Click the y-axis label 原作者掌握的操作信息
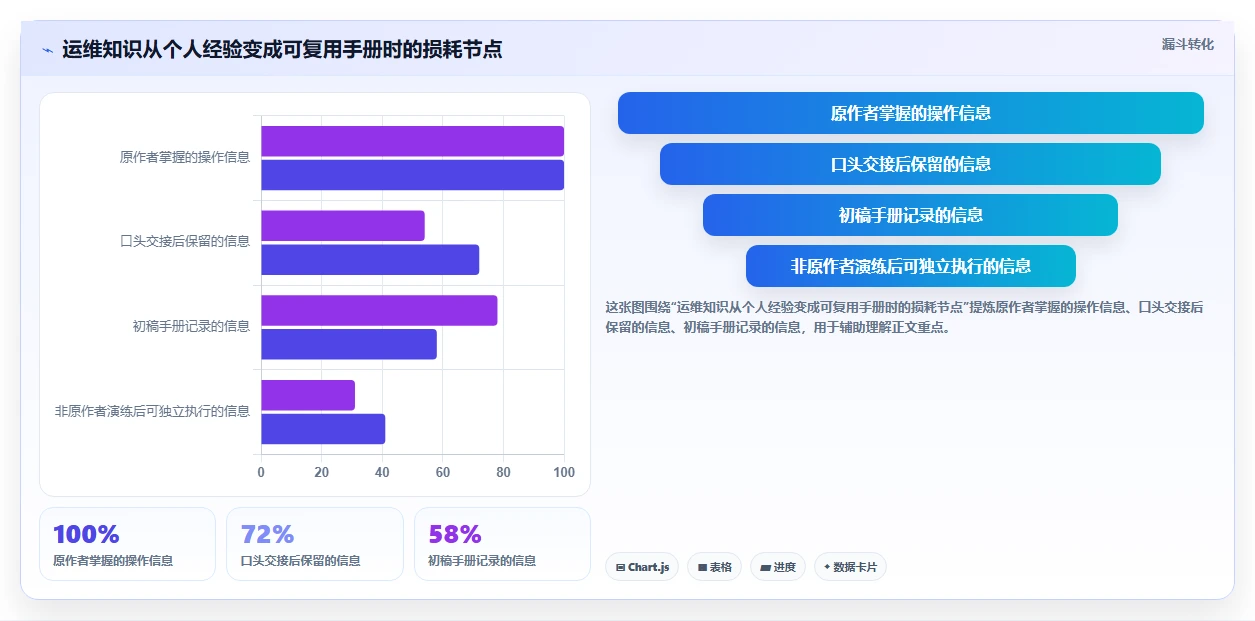 point(185,157)
